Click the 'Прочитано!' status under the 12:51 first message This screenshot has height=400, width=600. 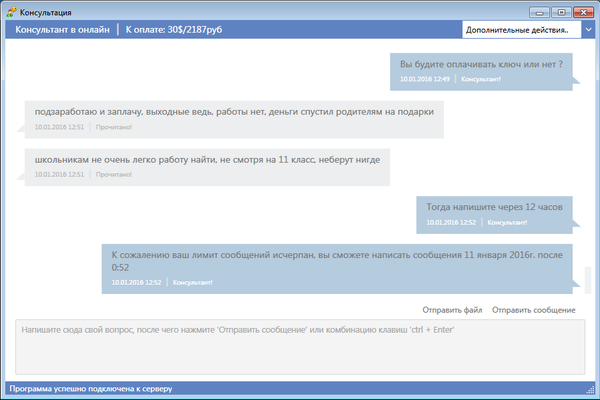[114, 127]
